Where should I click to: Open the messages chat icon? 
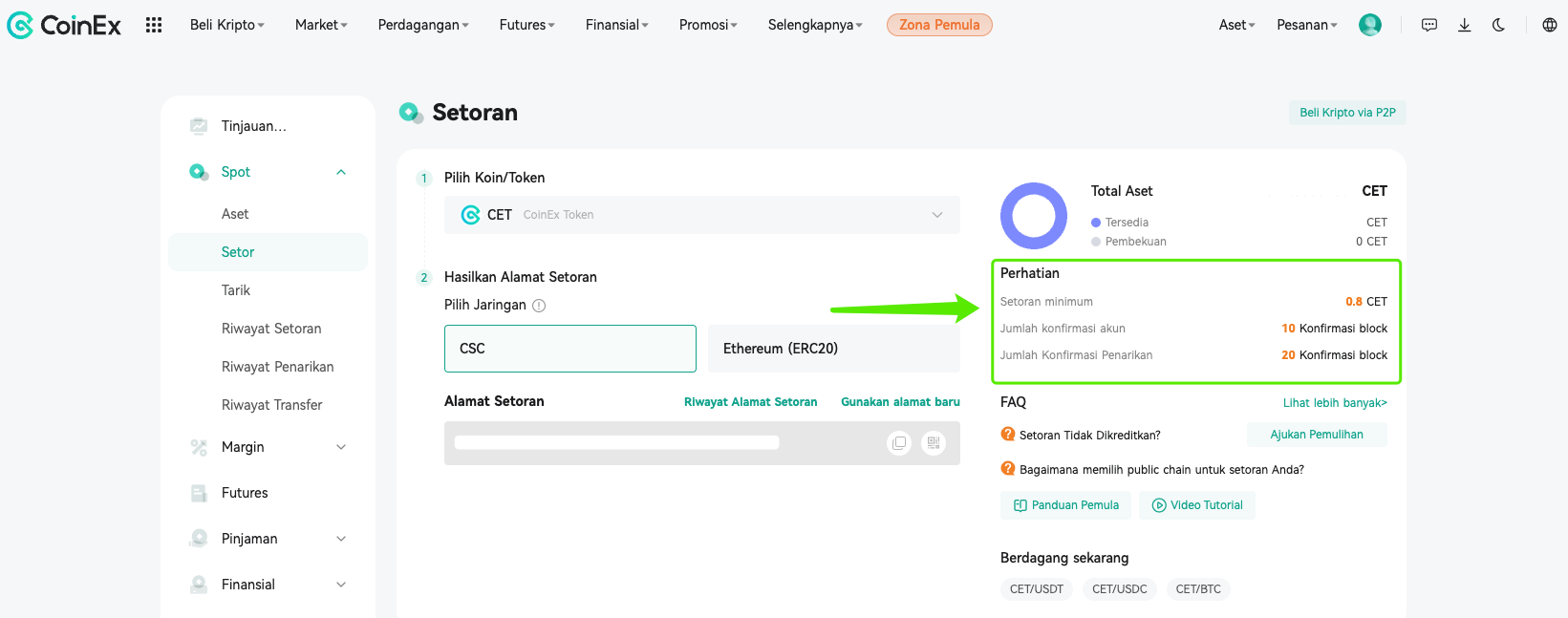(x=1429, y=25)
